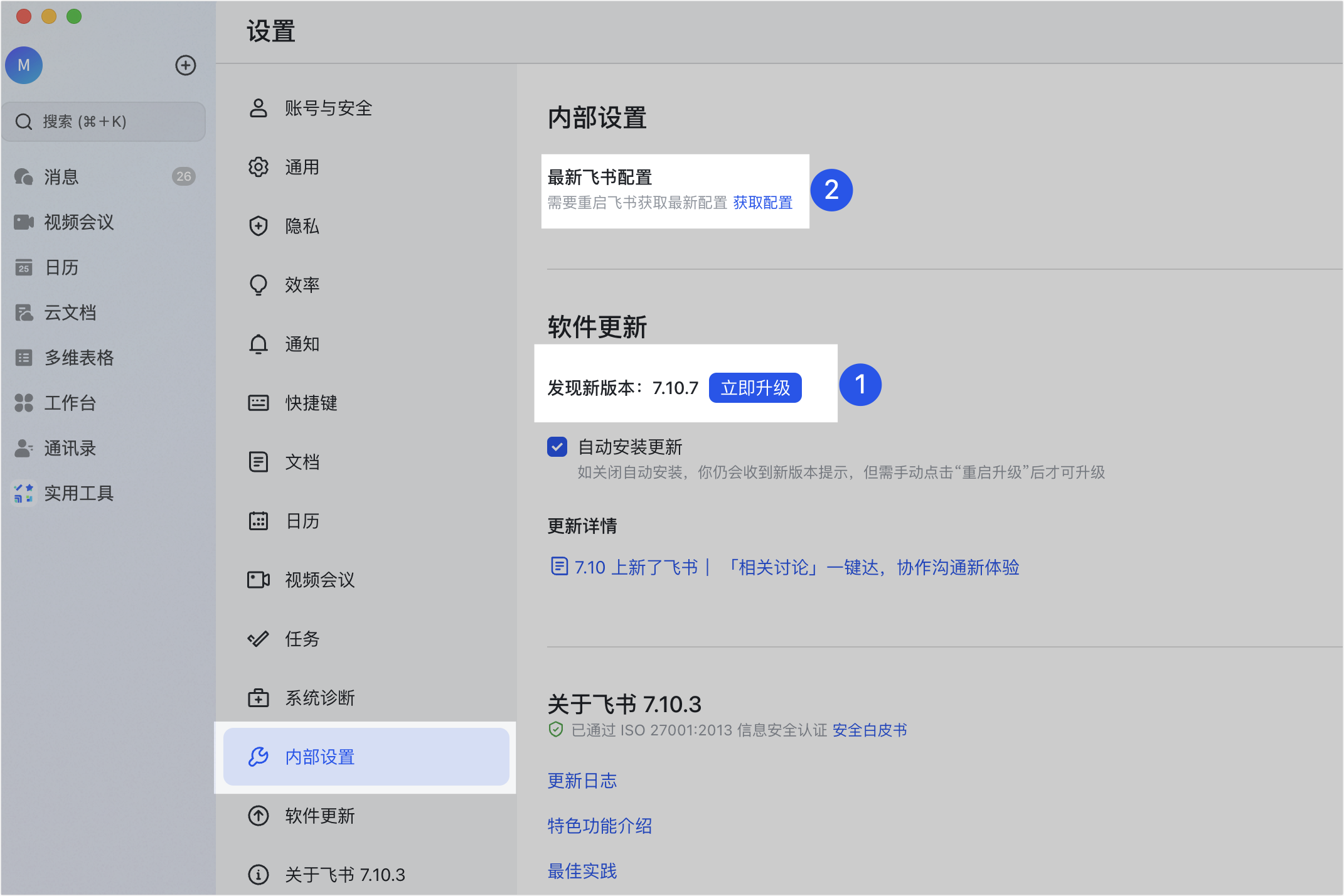
Task: Open 云文档 docs icon in sidebar
Action: pos(24,312)
